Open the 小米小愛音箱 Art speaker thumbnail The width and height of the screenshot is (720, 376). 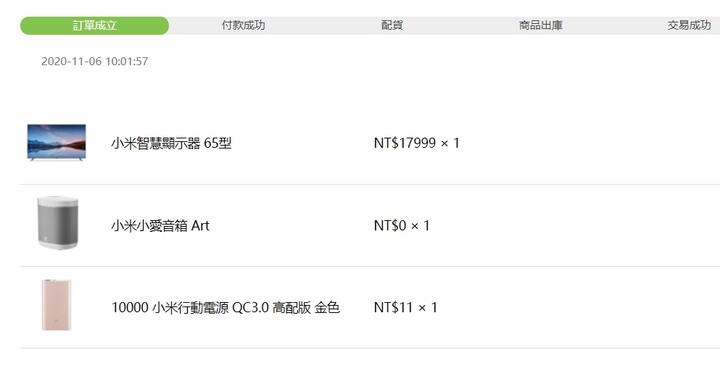pos(57,223)
